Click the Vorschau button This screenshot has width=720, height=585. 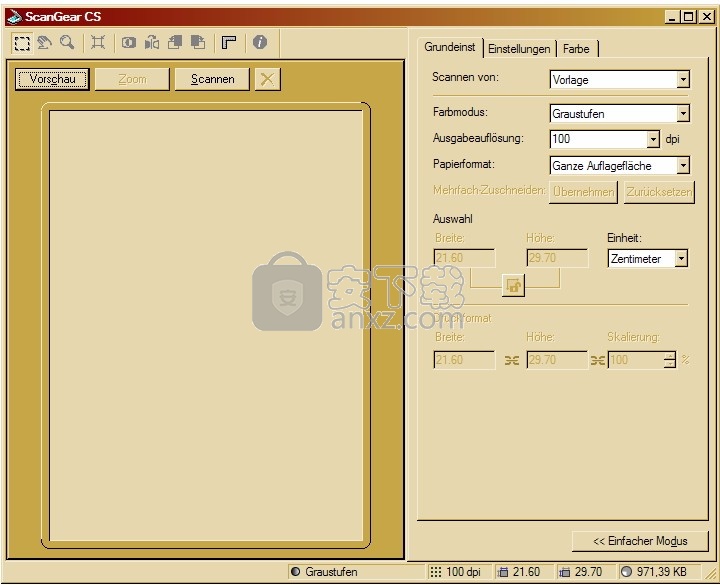[x=52, y=79]
